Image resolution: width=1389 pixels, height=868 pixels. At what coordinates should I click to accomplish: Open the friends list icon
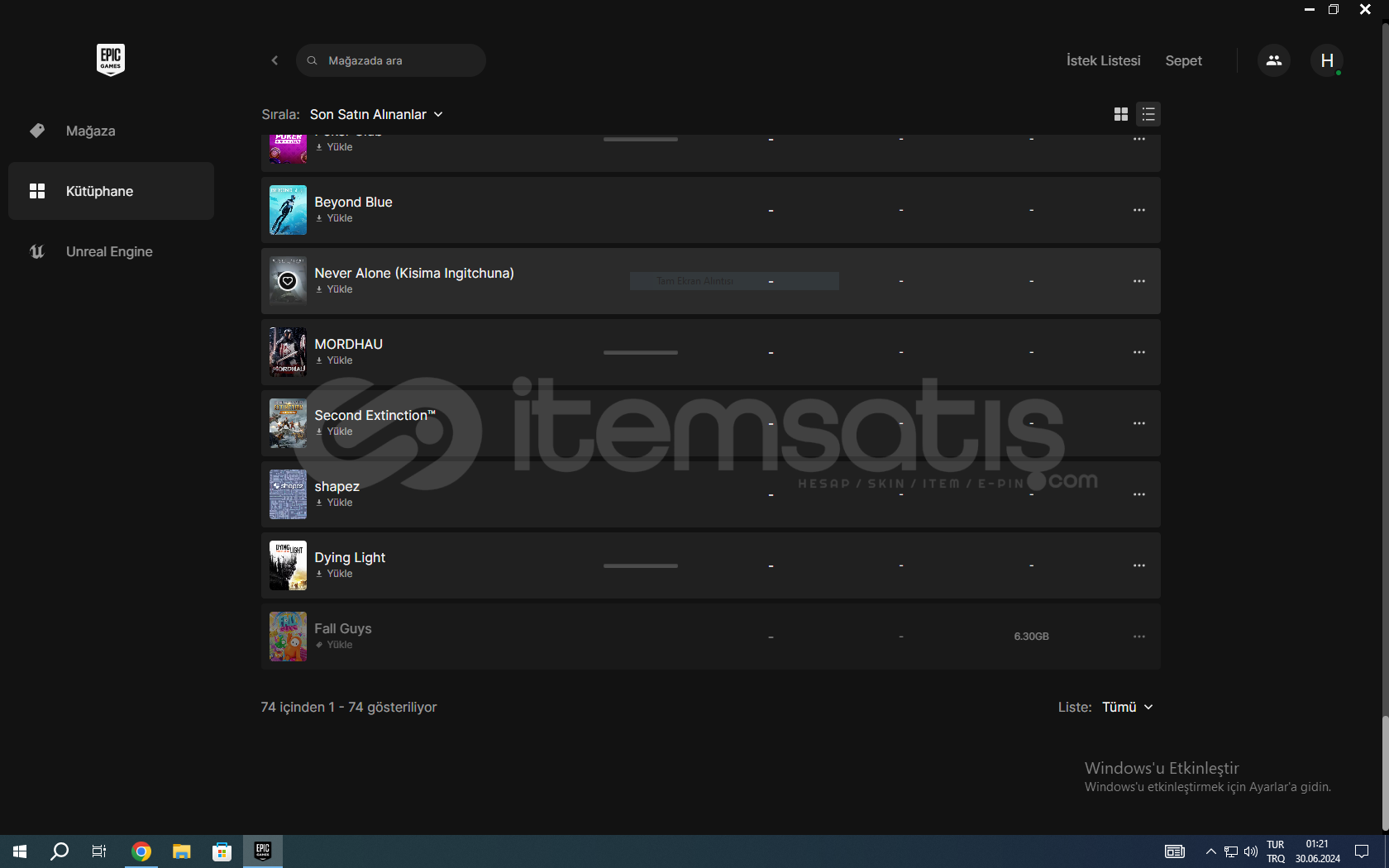point(1274,60)
